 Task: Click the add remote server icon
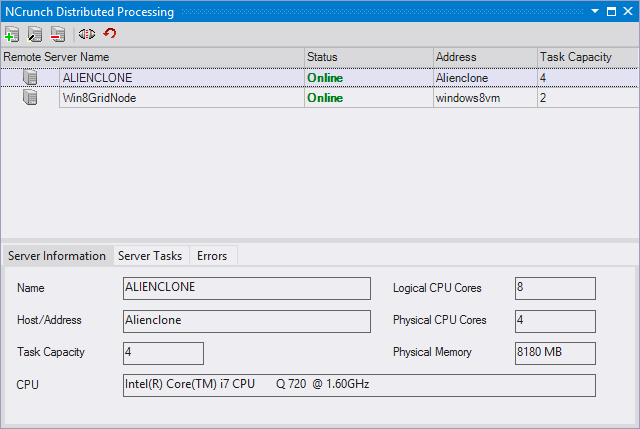click(x=12, y=34)
